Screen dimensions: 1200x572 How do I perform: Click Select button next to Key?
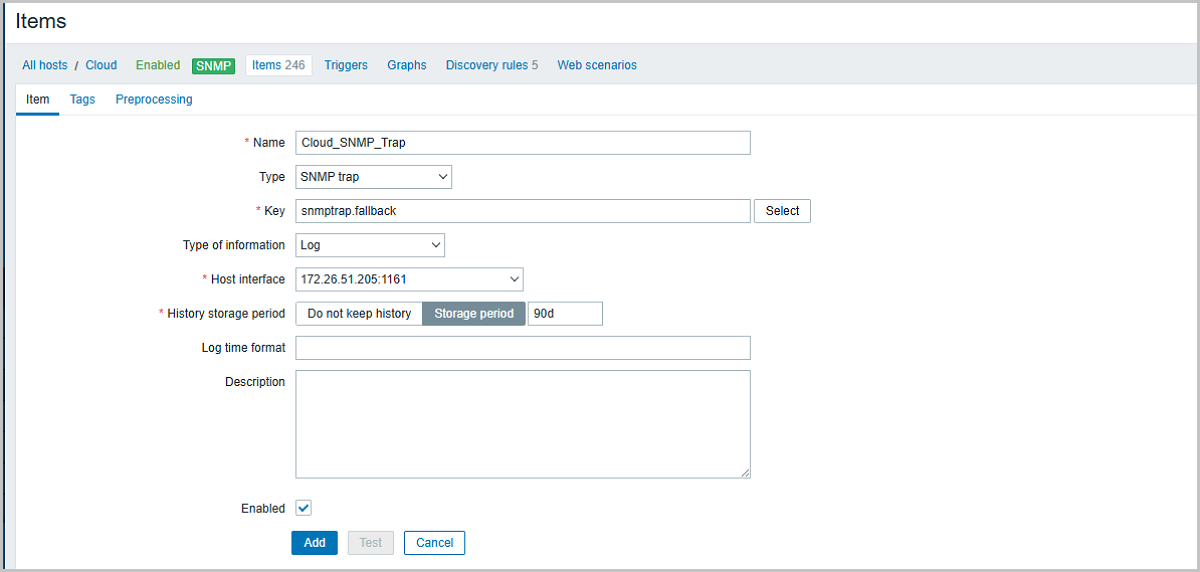point(782,211)
